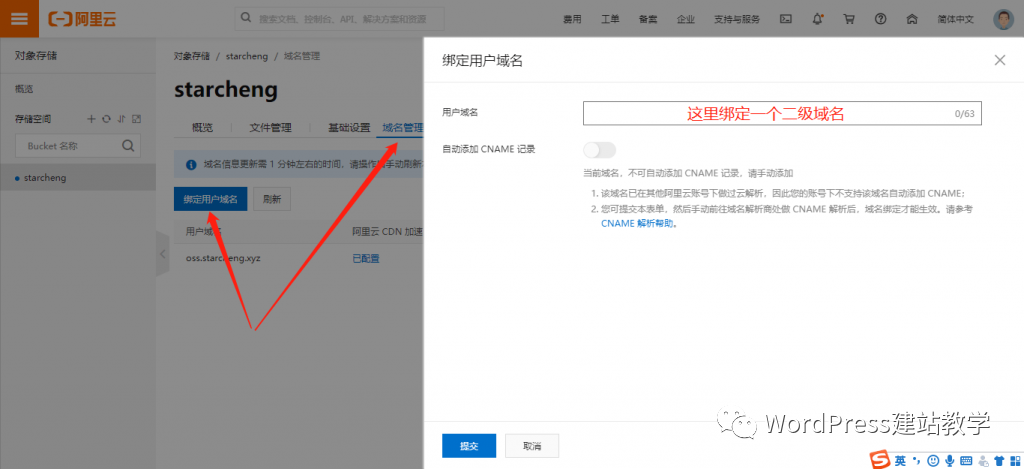The height and width of the screenshot is (469, 1024).
Task: Click 对象存储 in the breadcrumb
Action: tap(192, 56)
